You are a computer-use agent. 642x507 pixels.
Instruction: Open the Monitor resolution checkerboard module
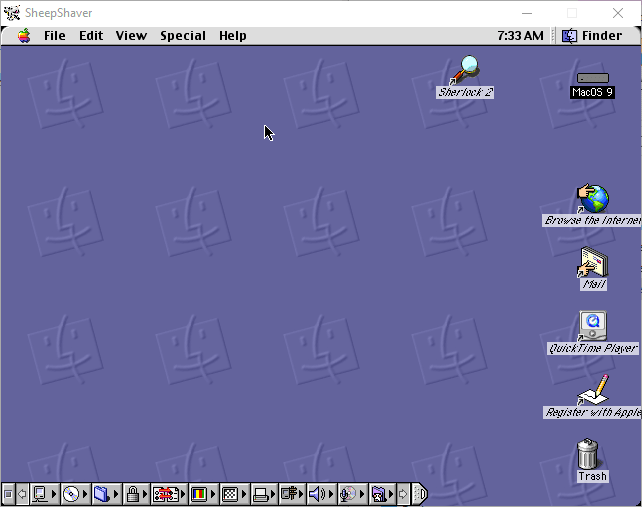[x=234, y=494]
